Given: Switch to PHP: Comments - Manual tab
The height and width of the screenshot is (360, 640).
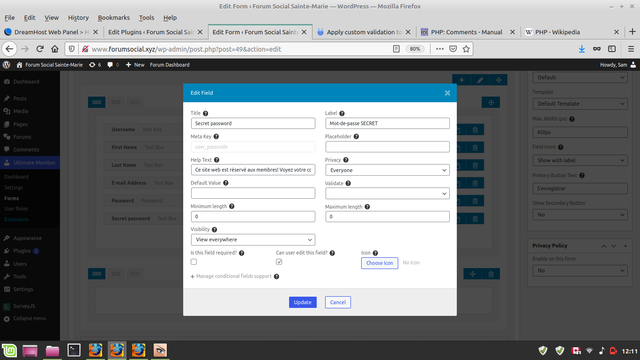Looking at the screenshot, I should [x=467, y=32].
